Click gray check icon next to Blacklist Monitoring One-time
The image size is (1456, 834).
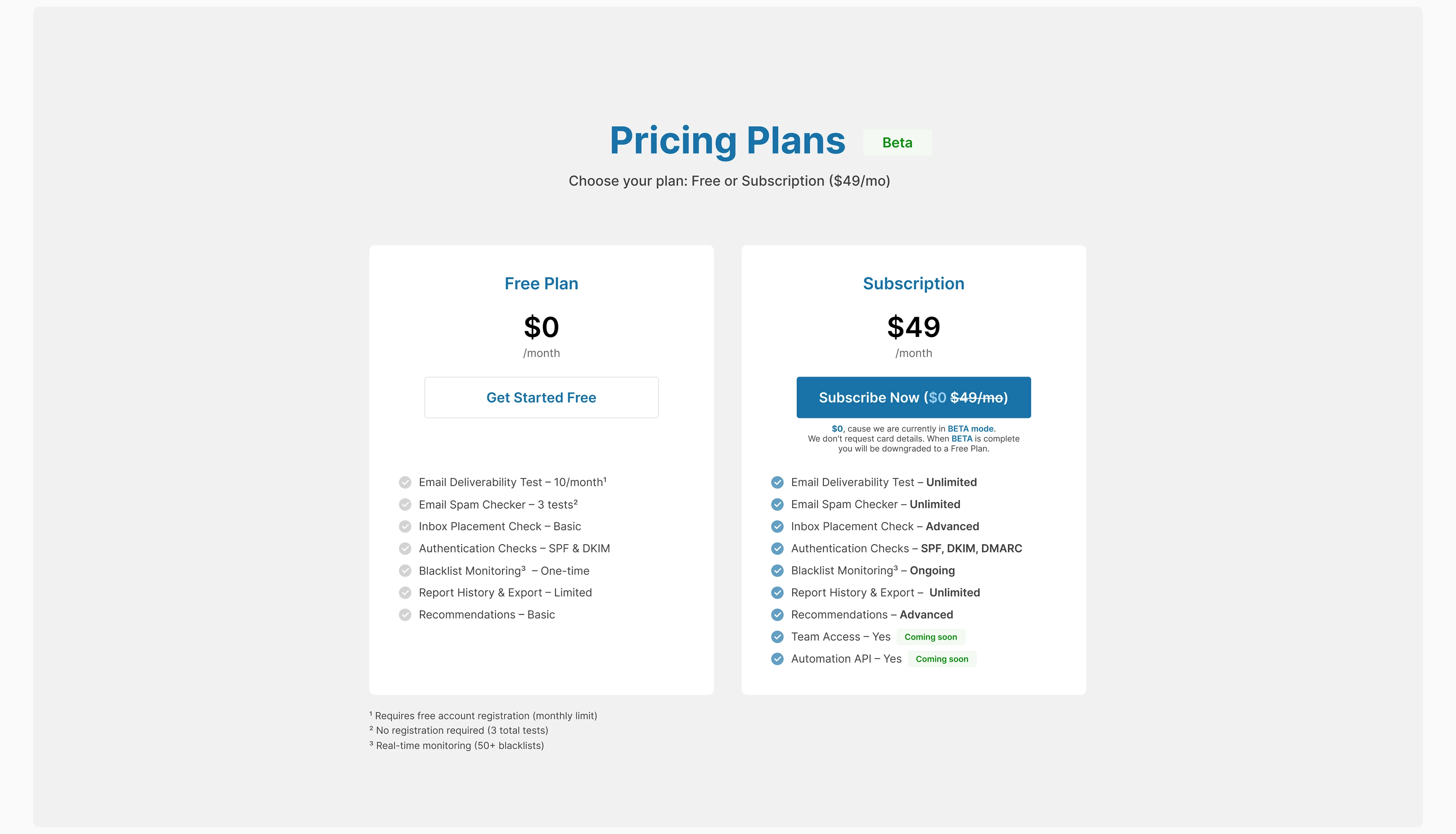[405, 571]
